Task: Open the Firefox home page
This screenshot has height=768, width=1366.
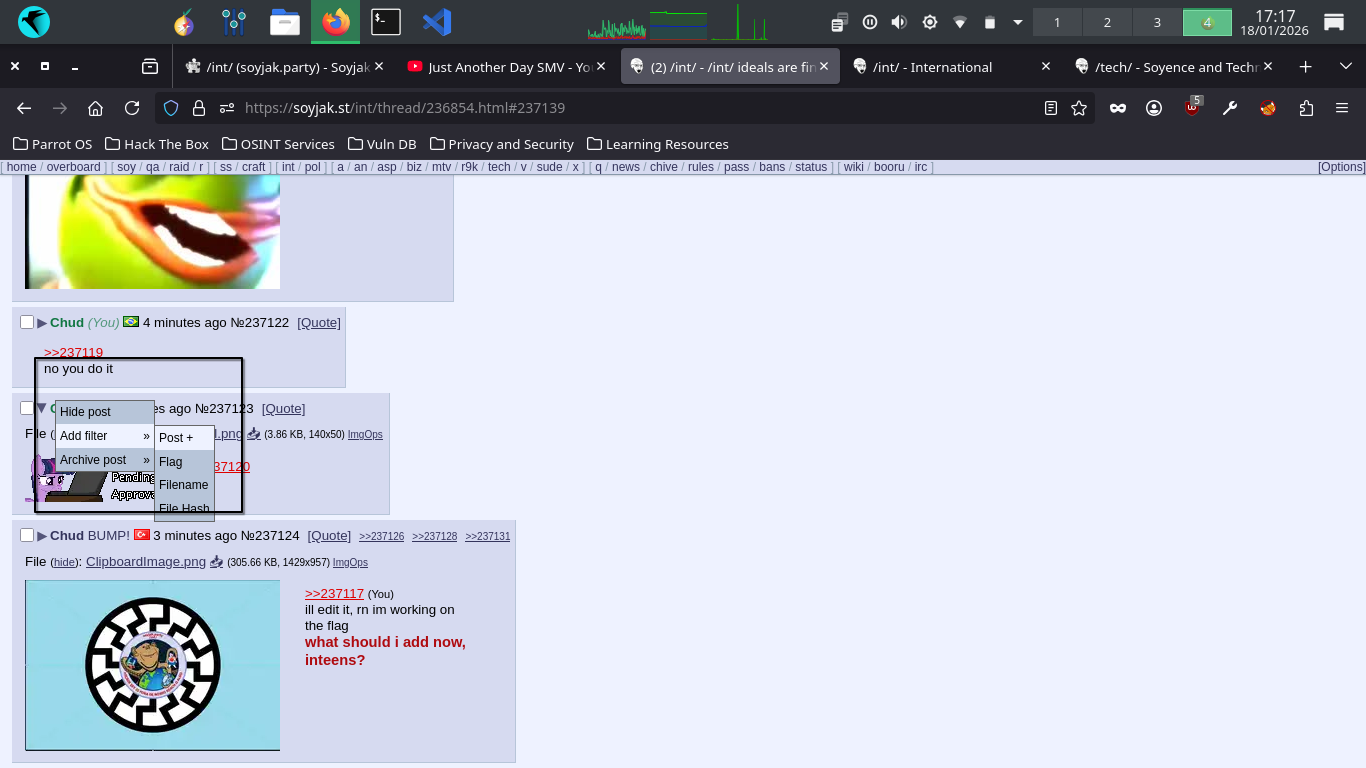Action: (96, 108)
